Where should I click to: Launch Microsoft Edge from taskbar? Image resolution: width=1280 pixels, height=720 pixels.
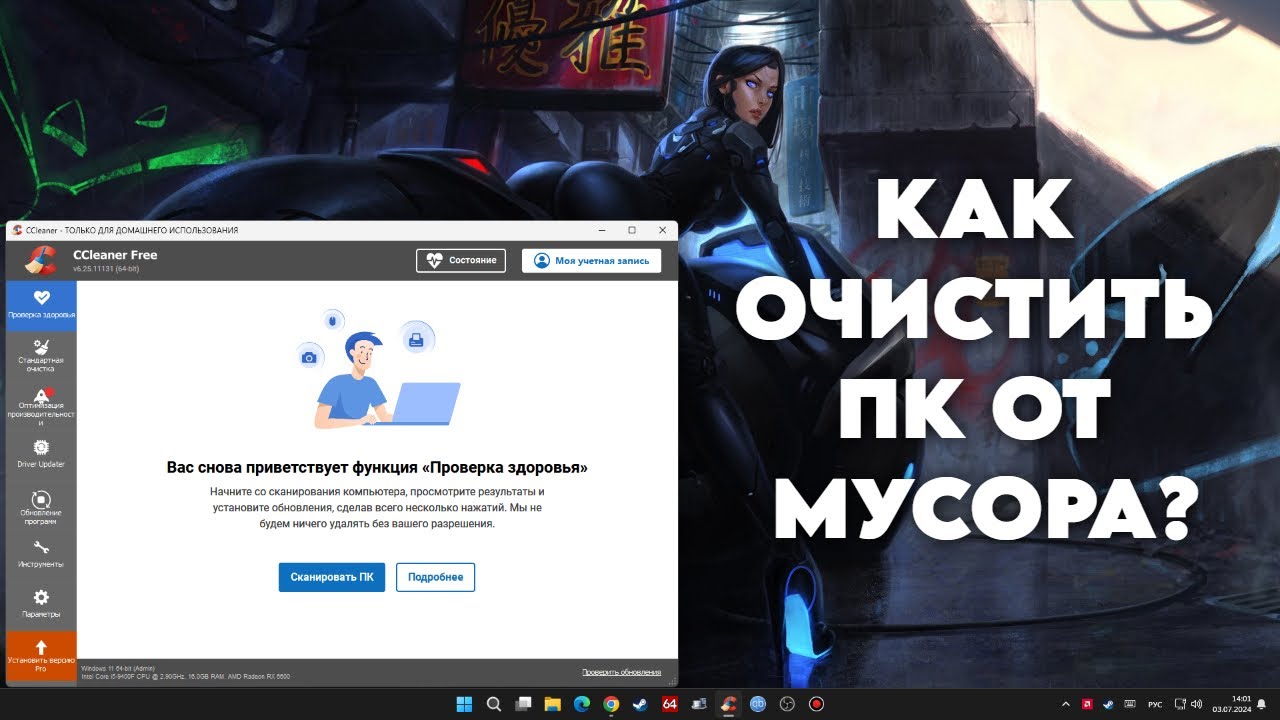click(x=582, y=704)
